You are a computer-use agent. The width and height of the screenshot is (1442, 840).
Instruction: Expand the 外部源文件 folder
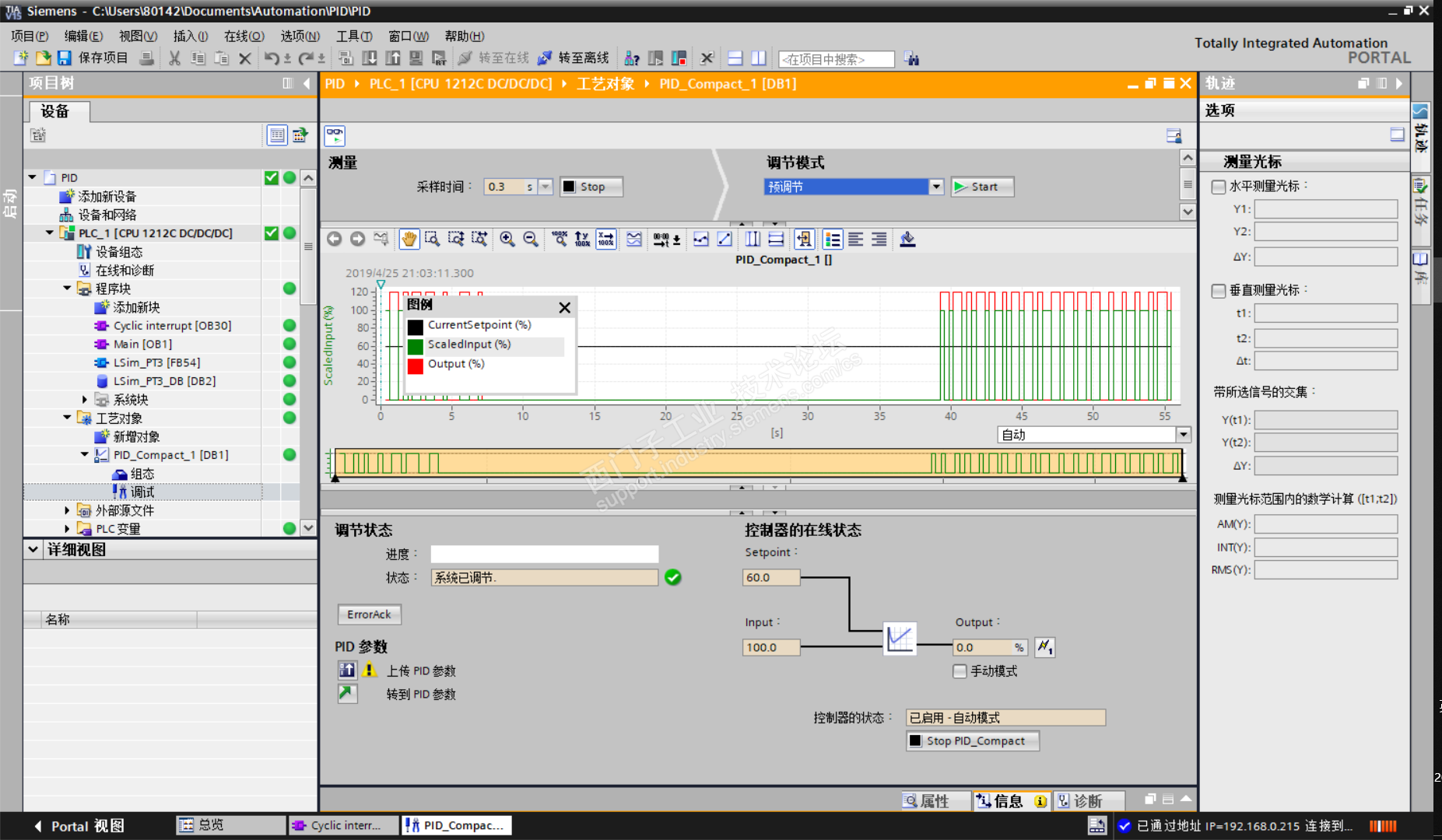point(67,510)
